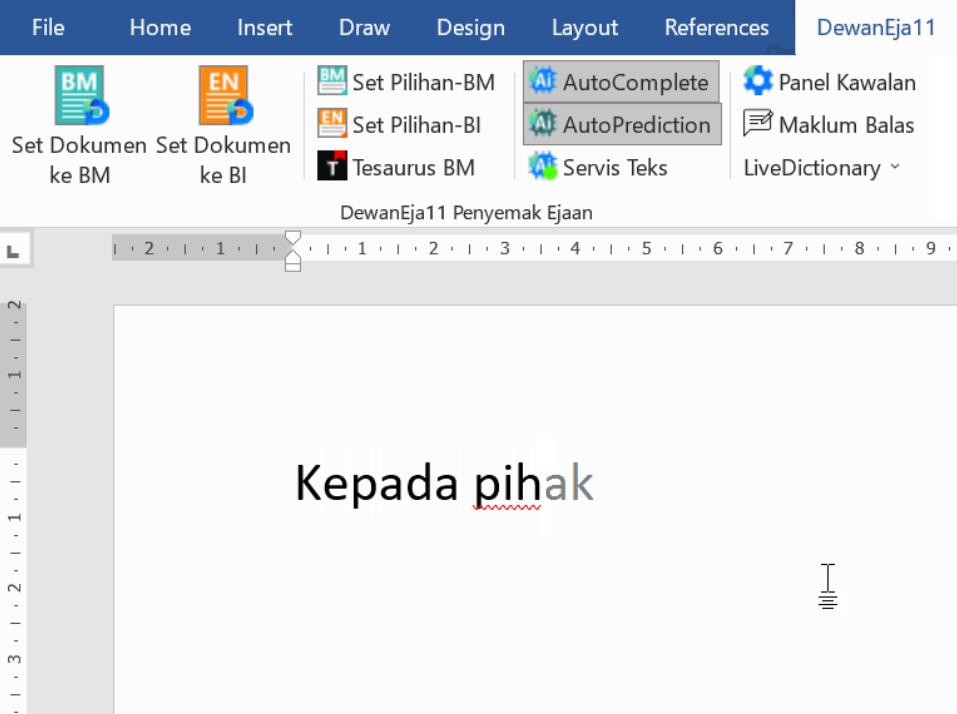Switch to the Insert tab
The height and width of the screenshot is (714, 957).
point(265,27)
